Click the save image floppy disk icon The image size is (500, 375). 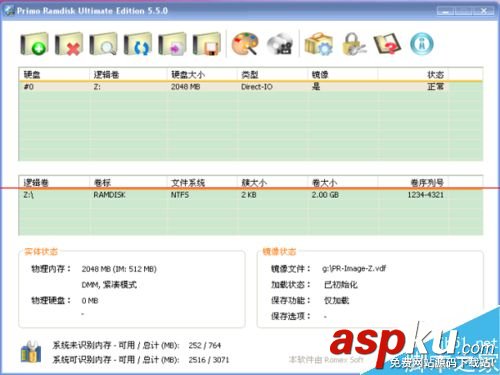coord(207,44)
